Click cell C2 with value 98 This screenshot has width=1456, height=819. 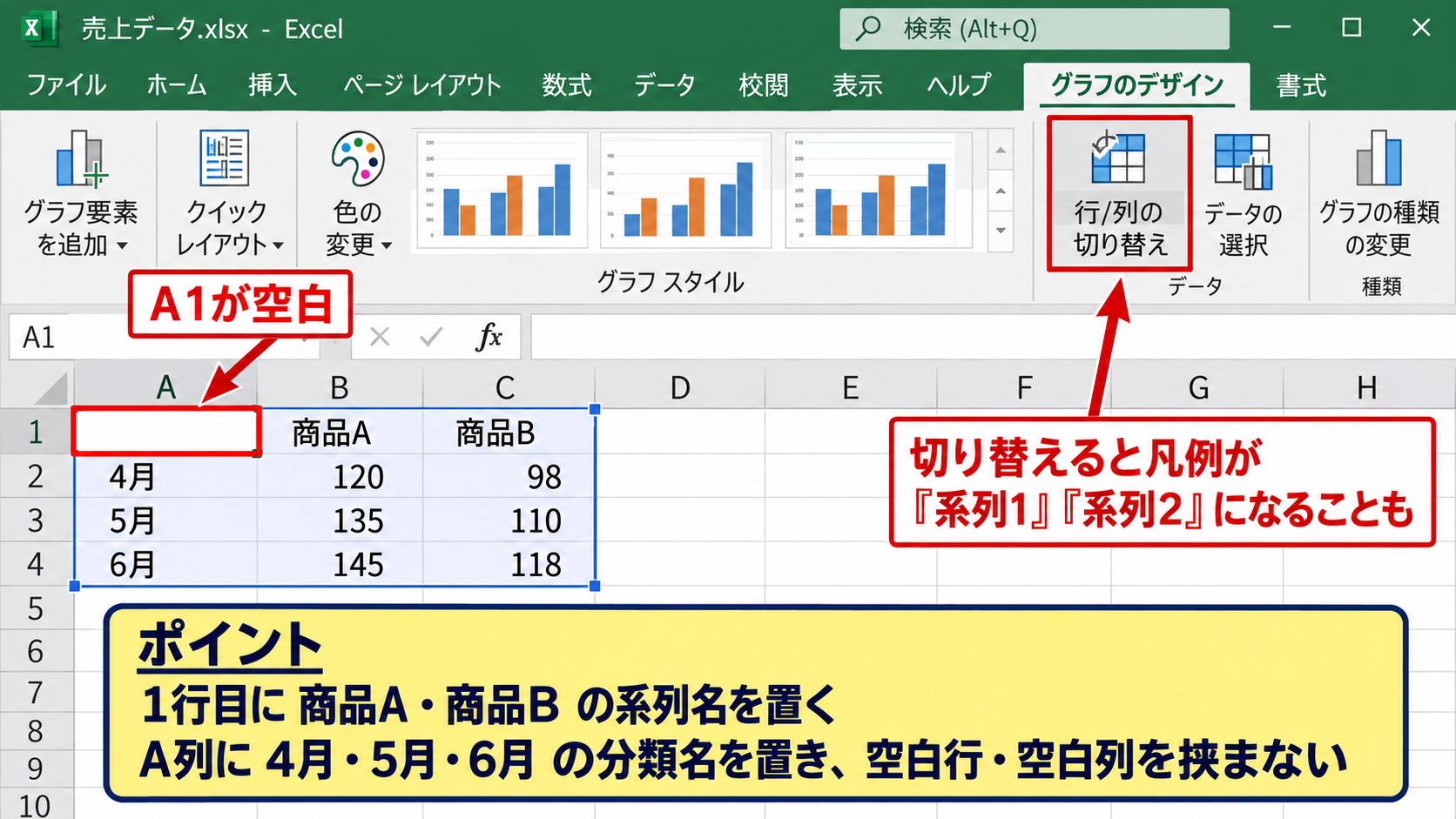click(x=508, y=476)
